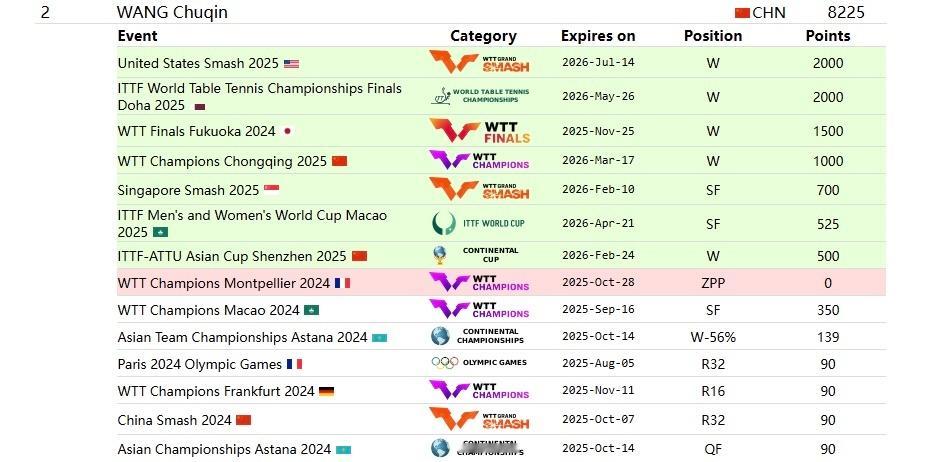Click the Continental Championships globe icon for Asian Team Championships
951x462 pixels.
440,336
